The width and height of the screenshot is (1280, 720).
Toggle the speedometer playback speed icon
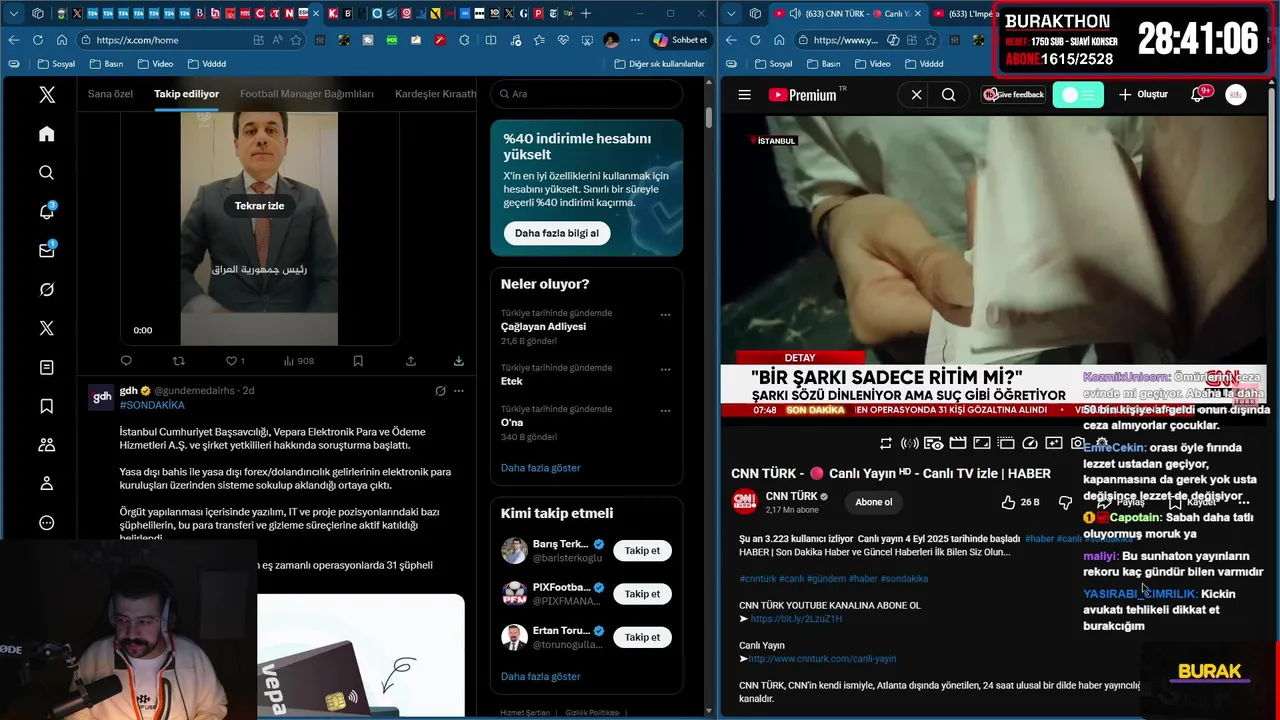pos(1030,443)
